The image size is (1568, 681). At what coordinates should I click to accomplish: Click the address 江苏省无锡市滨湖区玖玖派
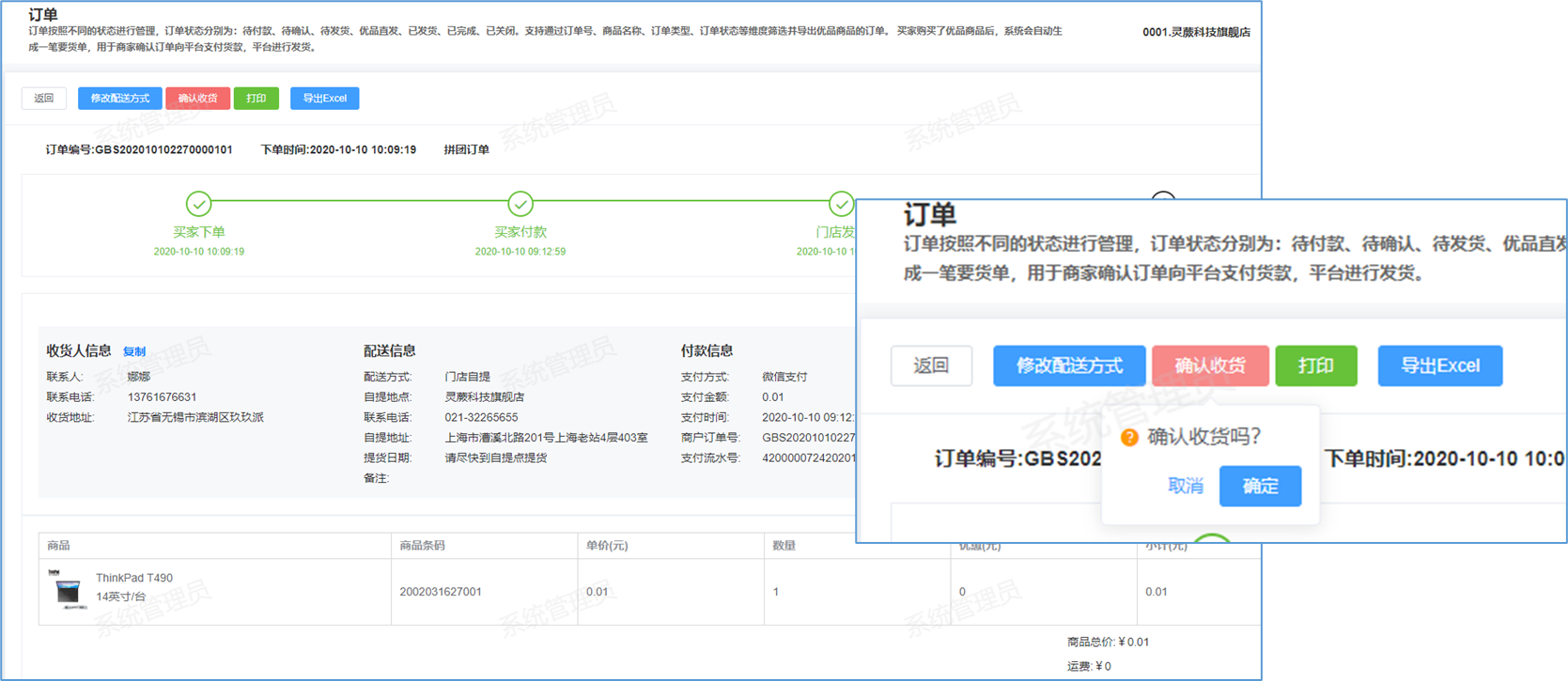click(195, 417)
